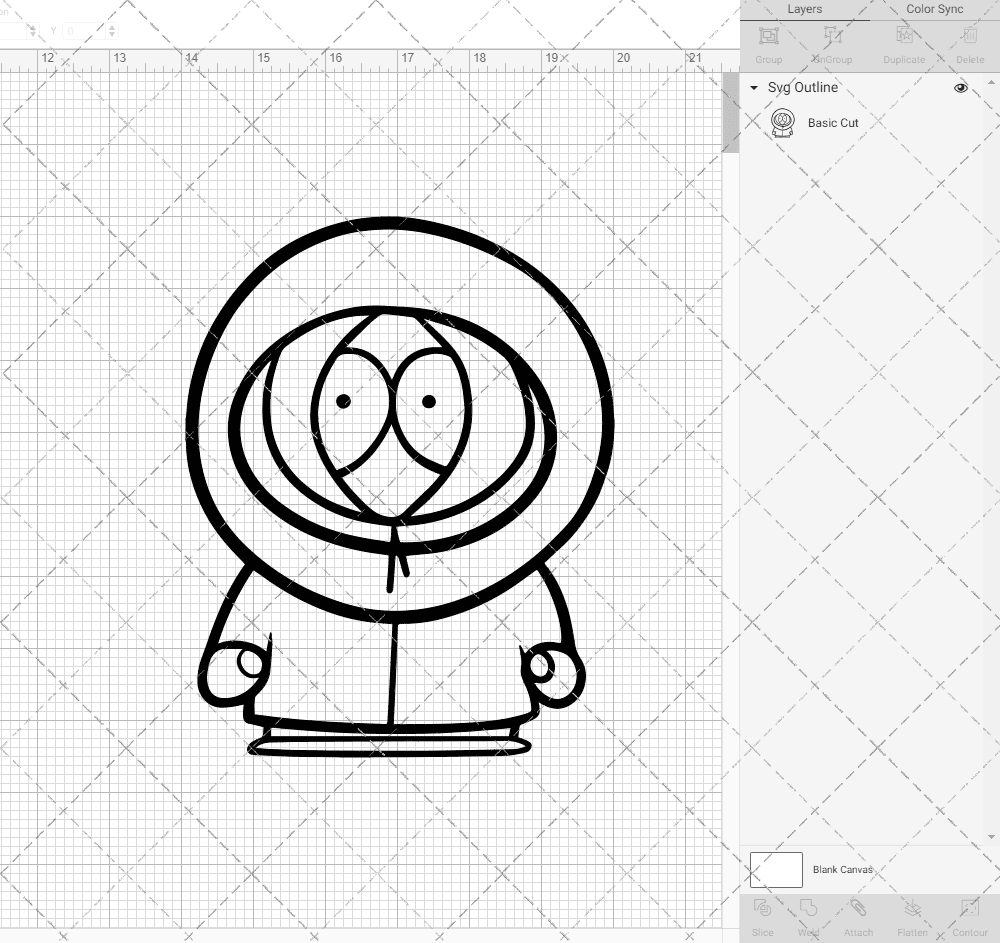The height and width of the screenshot is (943, 1000).
Task: Click the Blank Canvas label
Action: (842, 870)
